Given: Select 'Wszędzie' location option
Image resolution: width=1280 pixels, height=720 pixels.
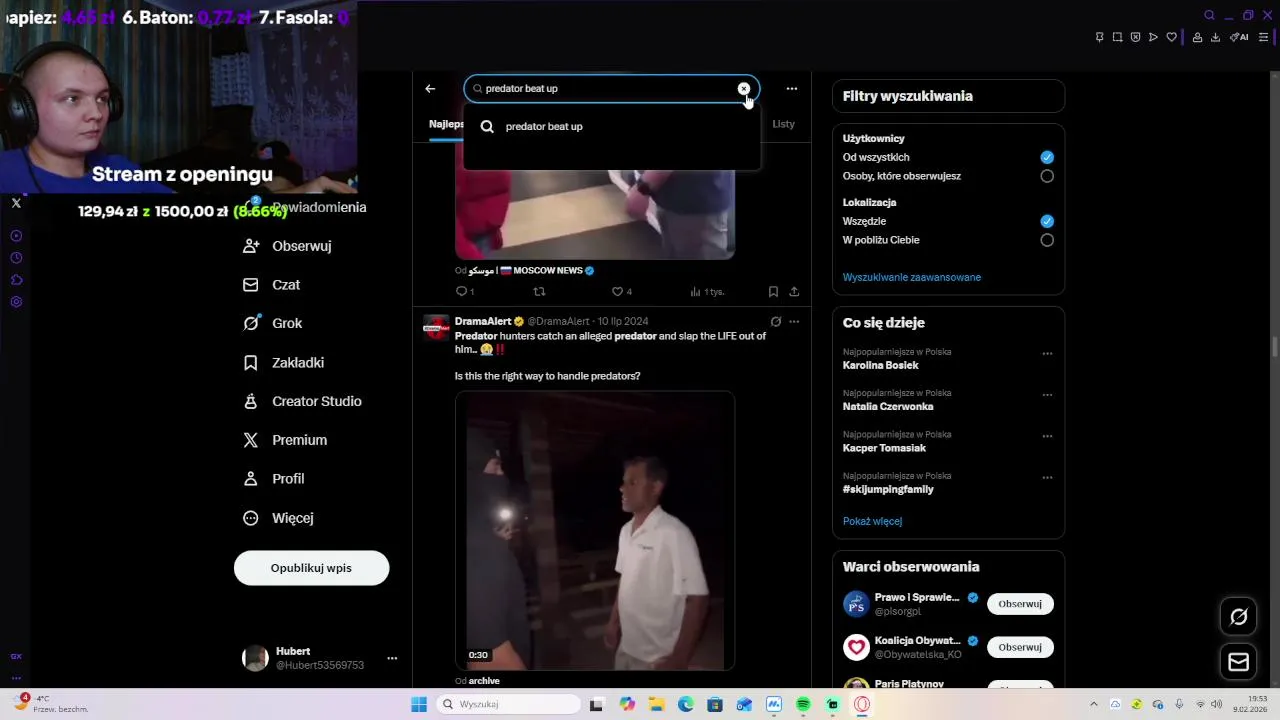Looking at the screenshot, I should click(1047, 222).
